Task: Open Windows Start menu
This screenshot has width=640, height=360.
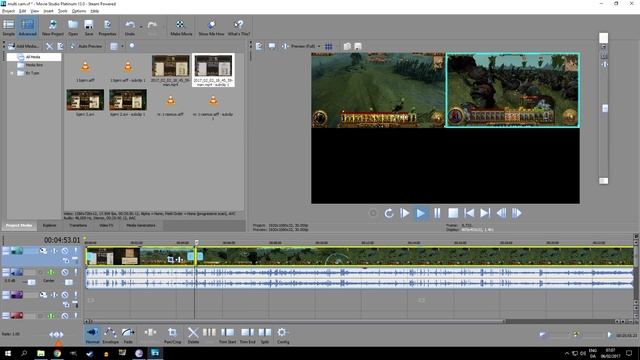Action: 8,353
